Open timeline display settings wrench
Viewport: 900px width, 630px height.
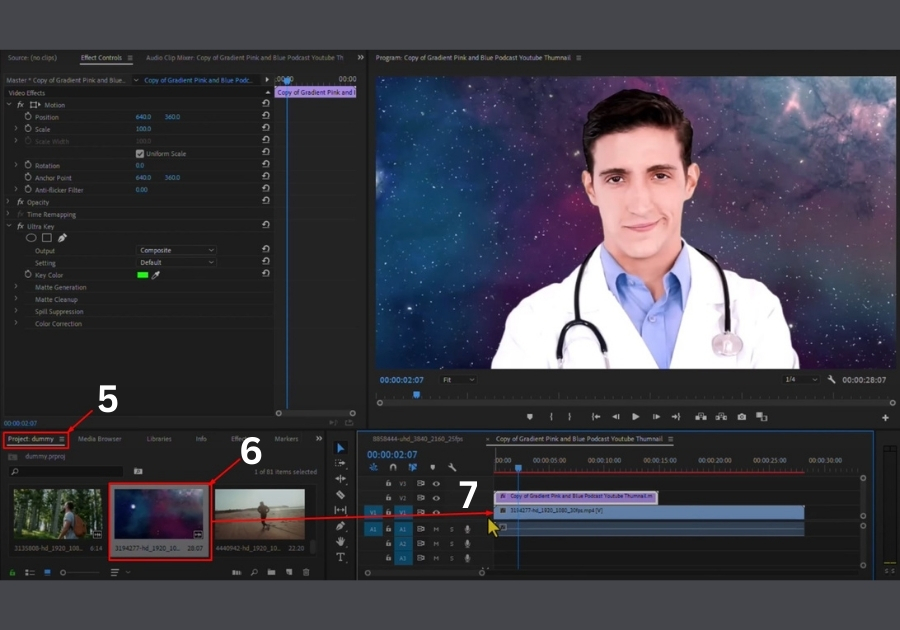(x=452, y=467)
